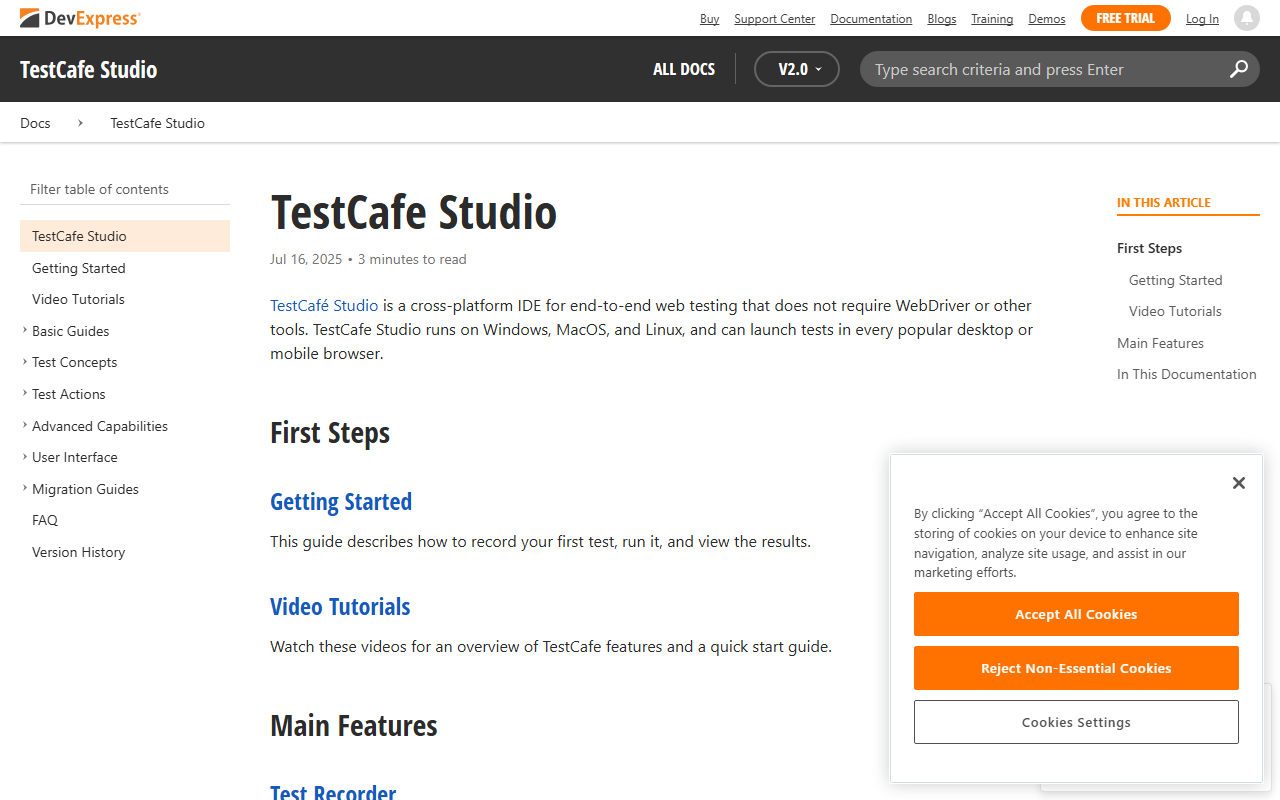Viewport: 1280px width, 800px height.
Task: Focus the Filter table of contents field
Action: click(x=125, y=189)
